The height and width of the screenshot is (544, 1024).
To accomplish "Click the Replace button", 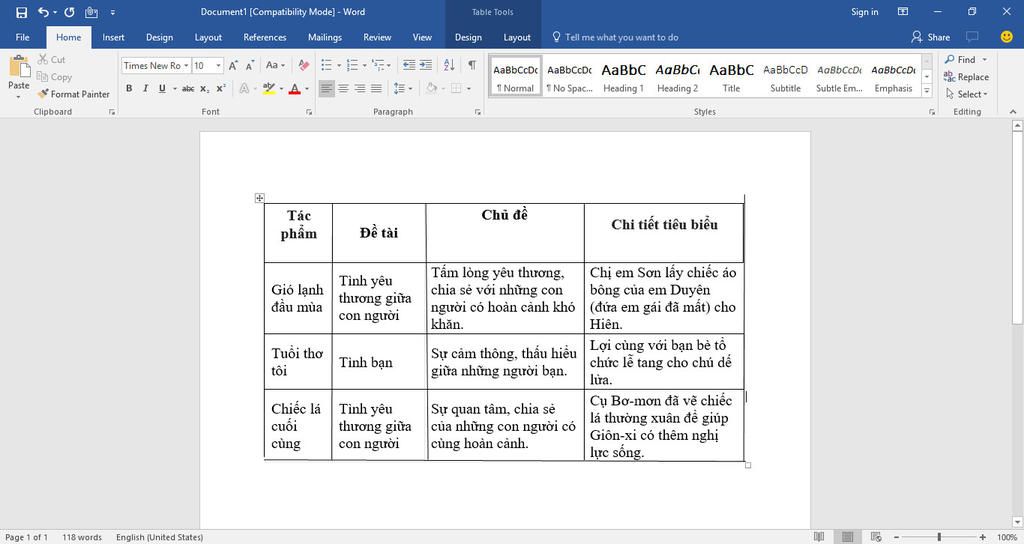I will coord(967,76).
